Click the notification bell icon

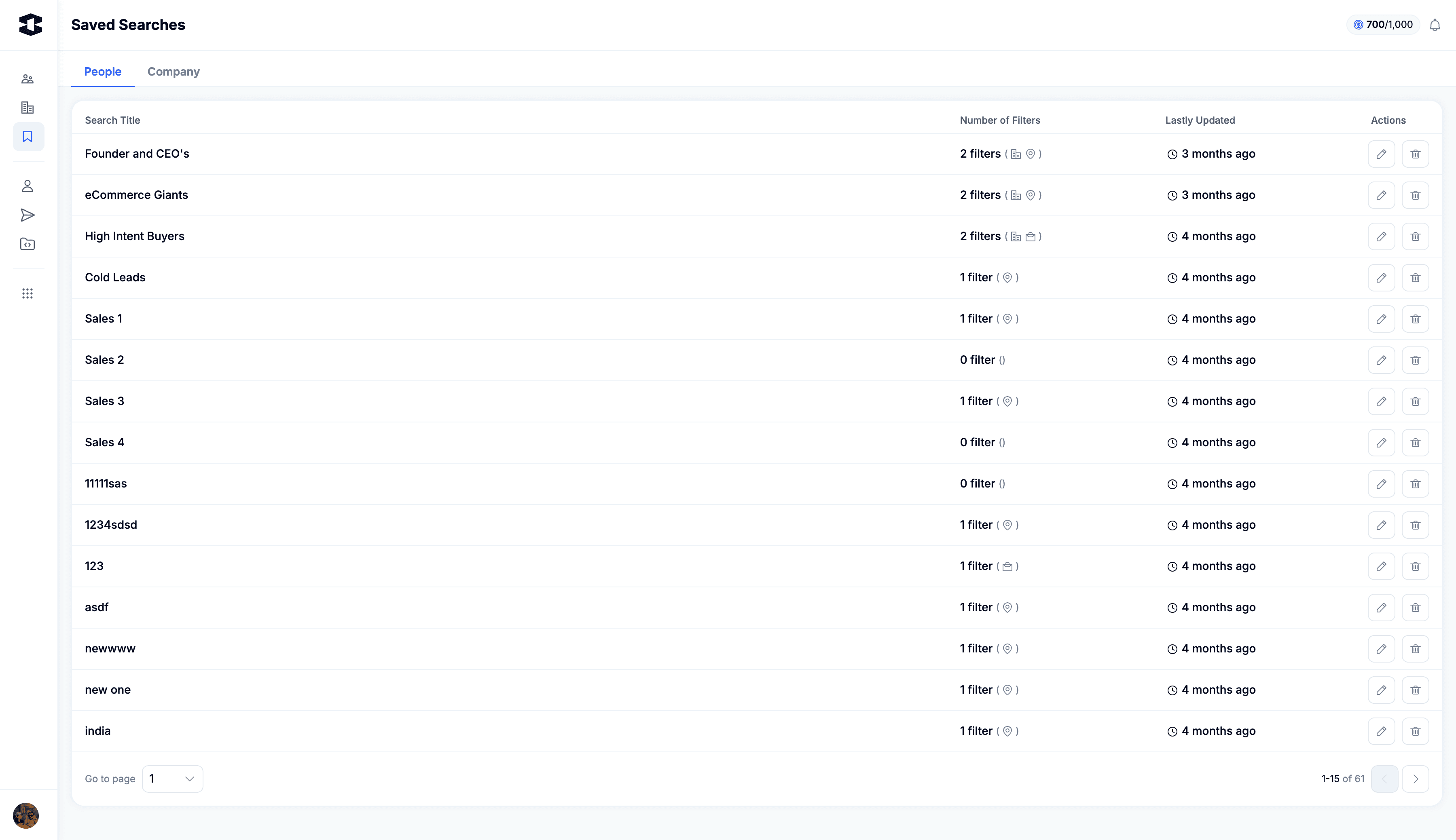tap(1435, 25)
